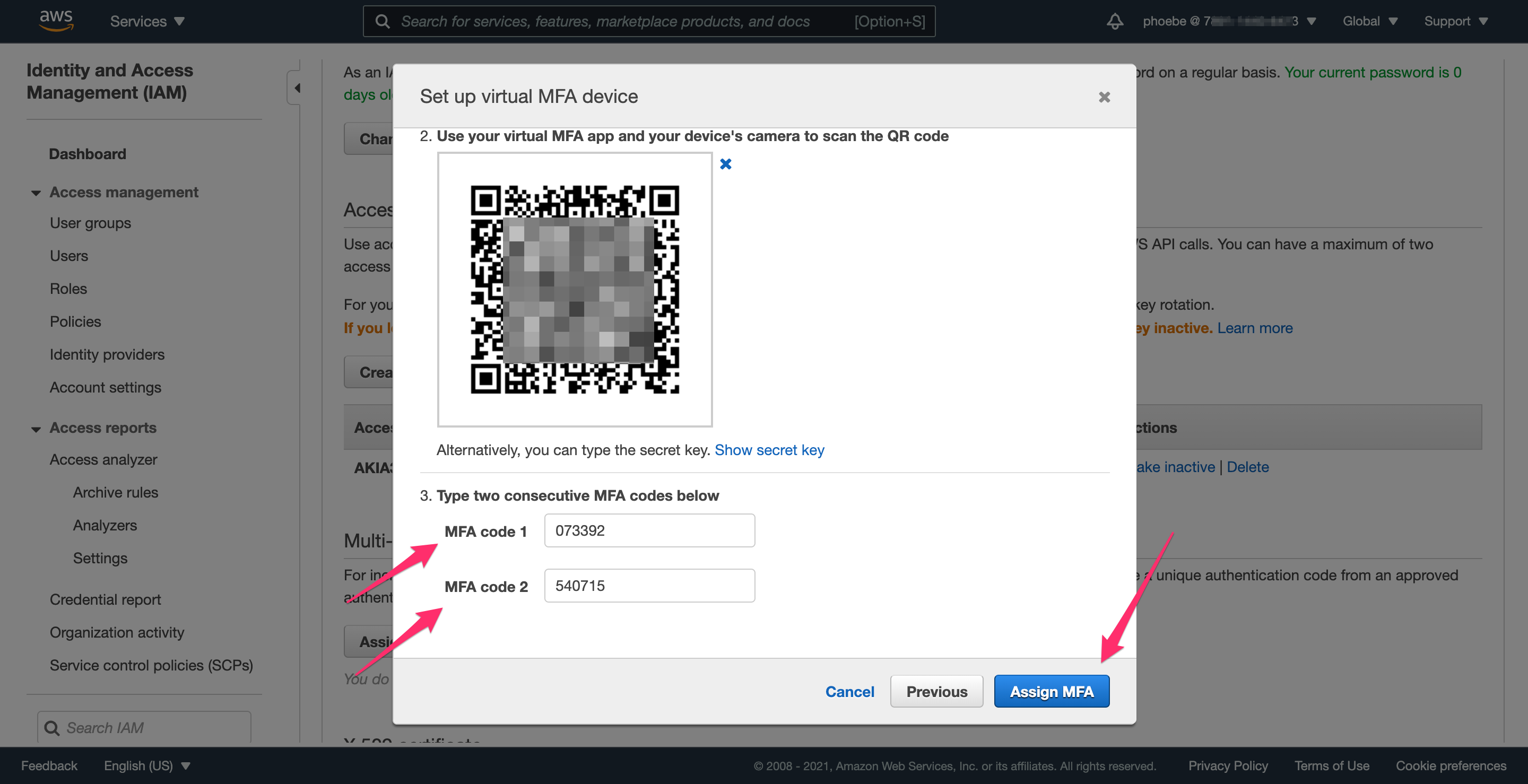Open Organization activity

[x=117, y=632]
